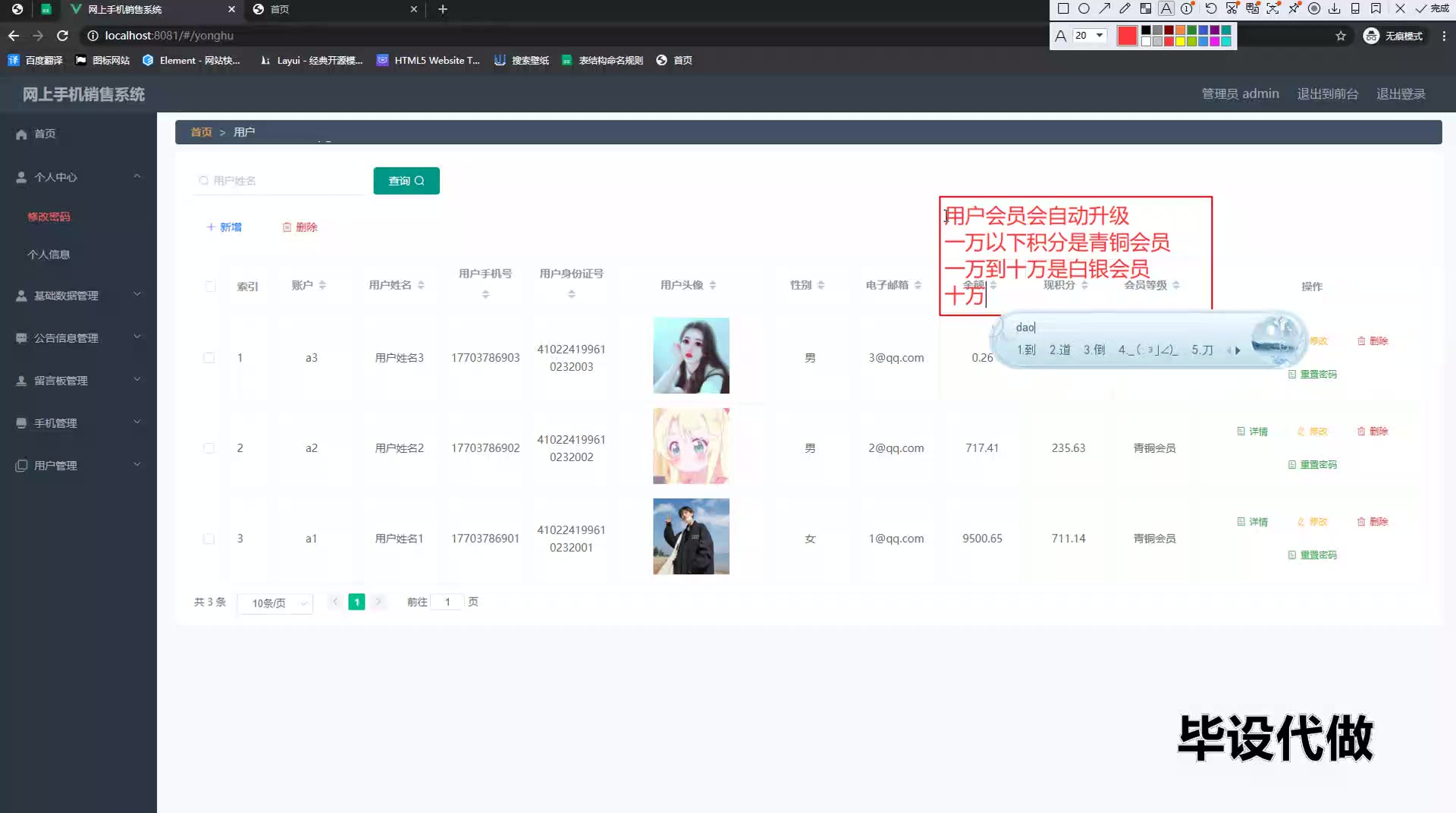Open the 10条/页 page size dropdown
Image resolution: width=1456 pixels, height=813 pixels.
tap(275, 603)
